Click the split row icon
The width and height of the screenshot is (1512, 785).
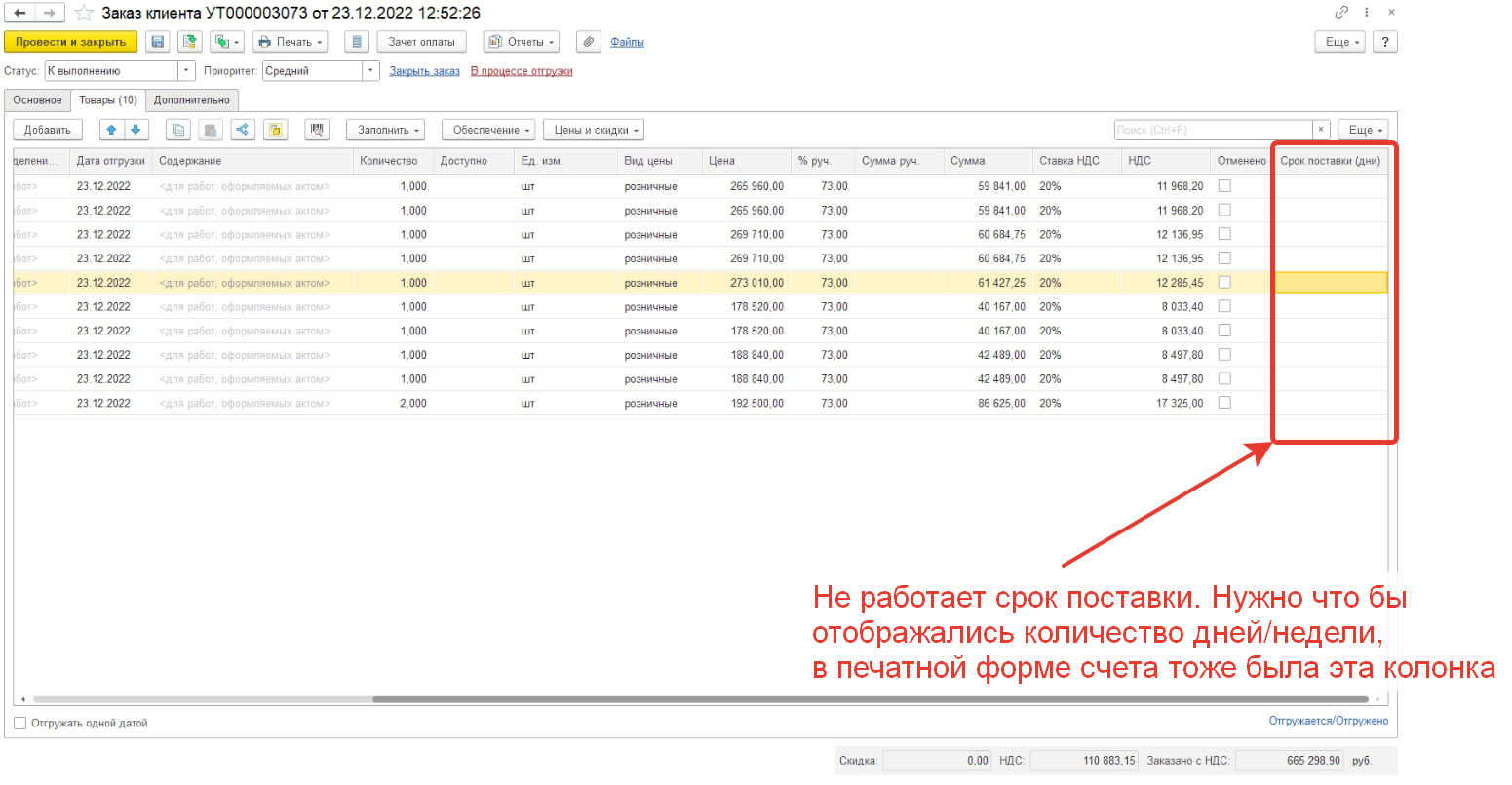[x=243, y=130]
